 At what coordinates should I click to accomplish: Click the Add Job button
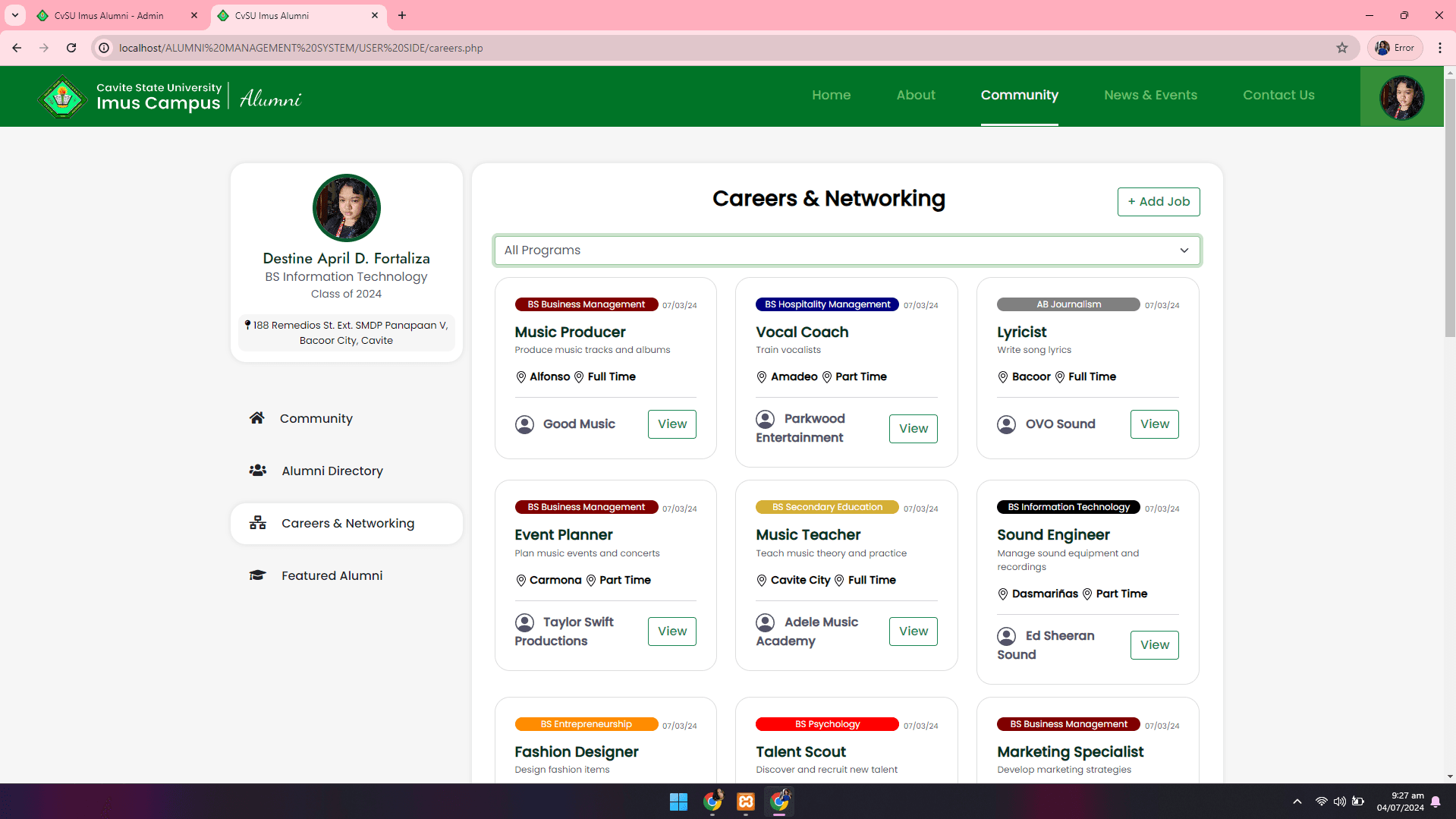(1158, 202)
